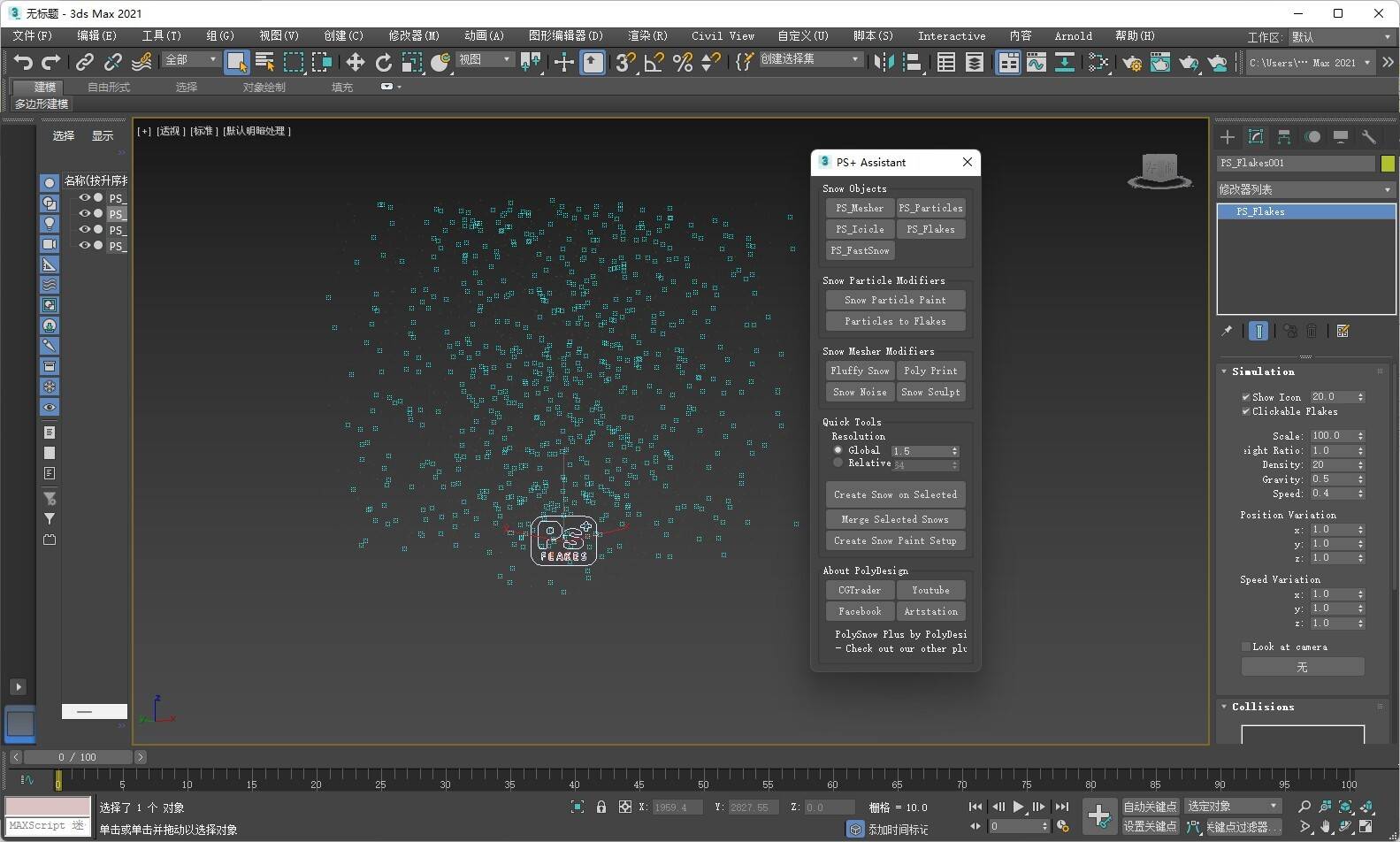Click Pin Stack icon under modifier list

tap(1227, 331)
